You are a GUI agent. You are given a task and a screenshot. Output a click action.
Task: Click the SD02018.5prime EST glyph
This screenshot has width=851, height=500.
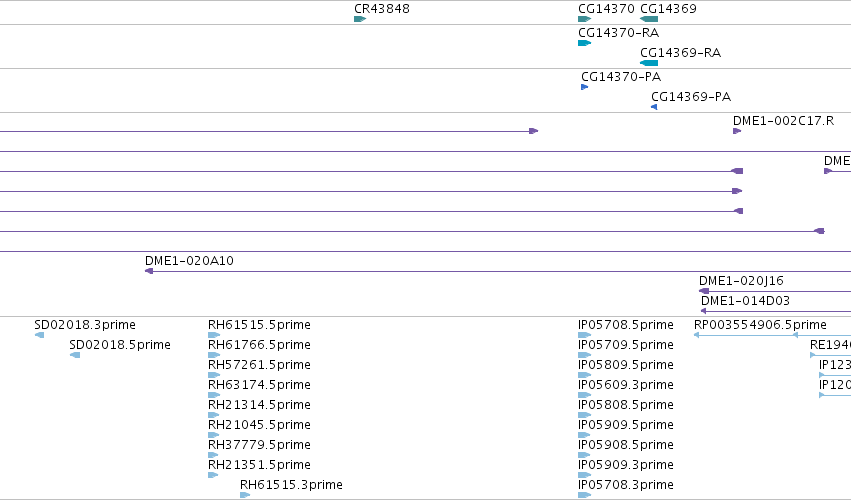coord(75,355)
